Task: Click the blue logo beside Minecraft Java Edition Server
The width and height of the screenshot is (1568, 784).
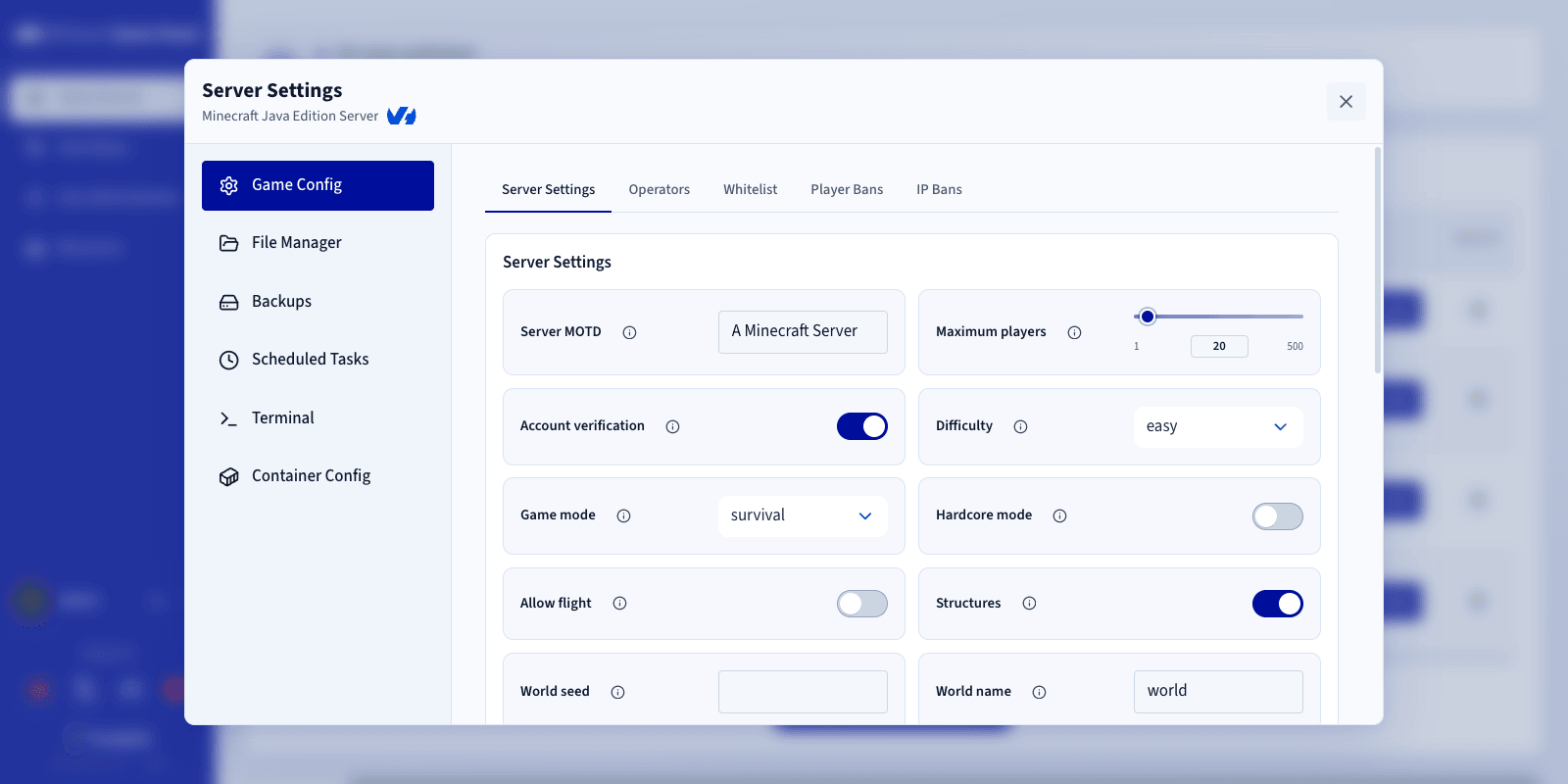Action: 401,116
